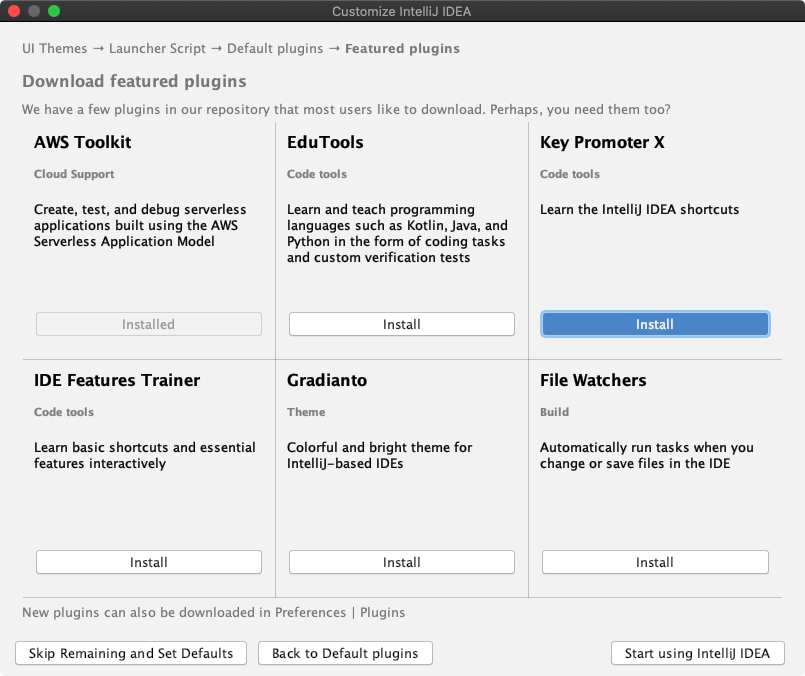
Task: Click 'Colorful and bright theme' description
Action: [379, 455]
